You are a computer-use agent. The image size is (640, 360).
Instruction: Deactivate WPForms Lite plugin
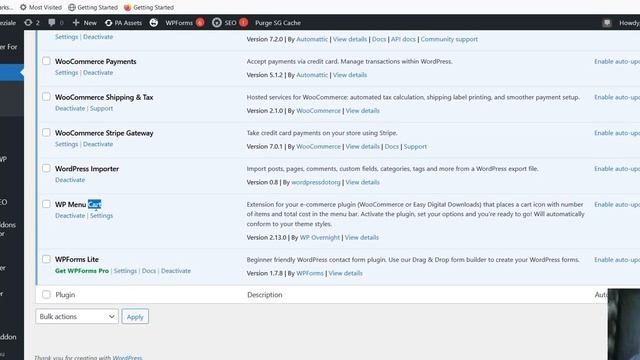coord(176,271)
